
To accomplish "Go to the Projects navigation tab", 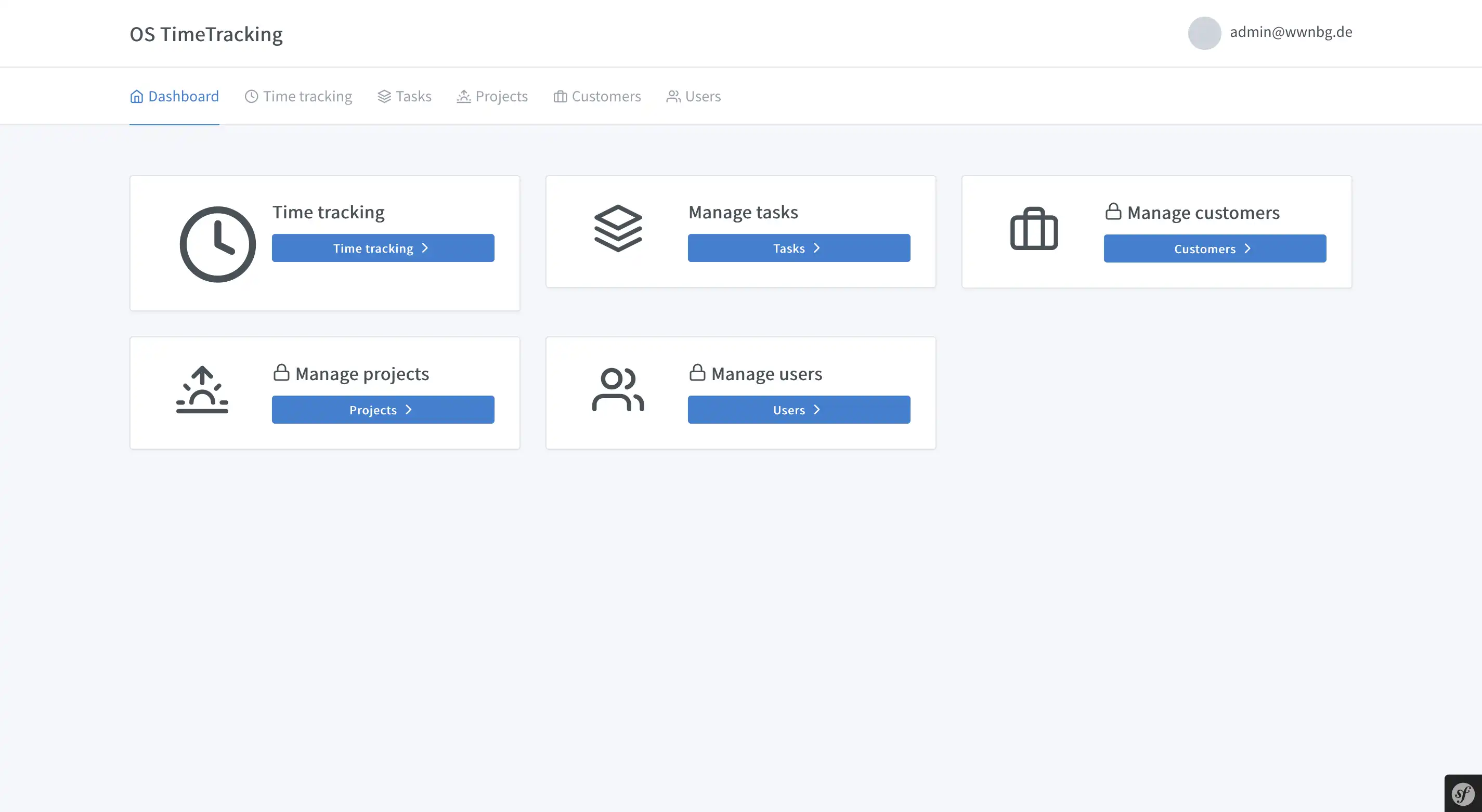I will (492, 96).
